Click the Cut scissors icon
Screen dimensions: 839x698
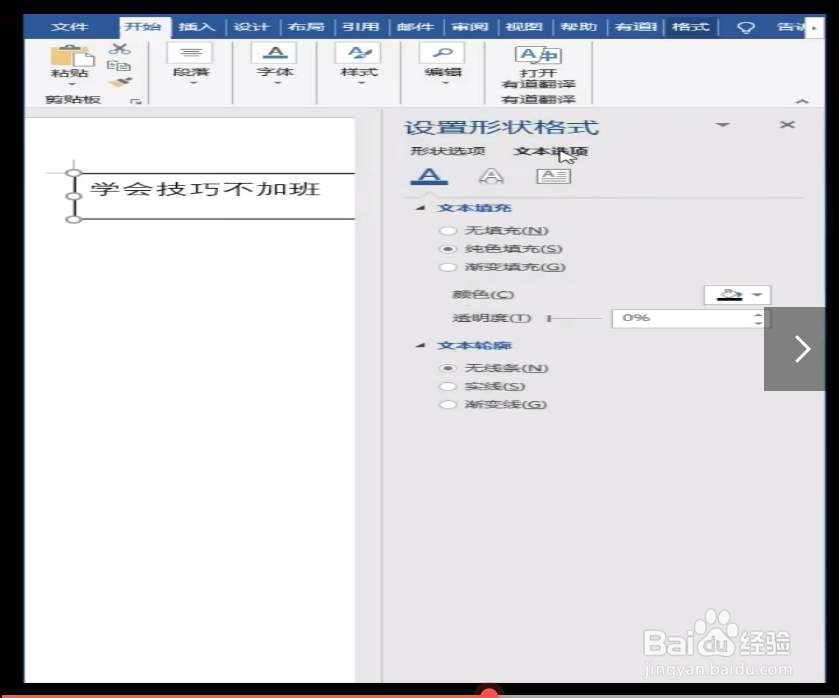(119, 49)
